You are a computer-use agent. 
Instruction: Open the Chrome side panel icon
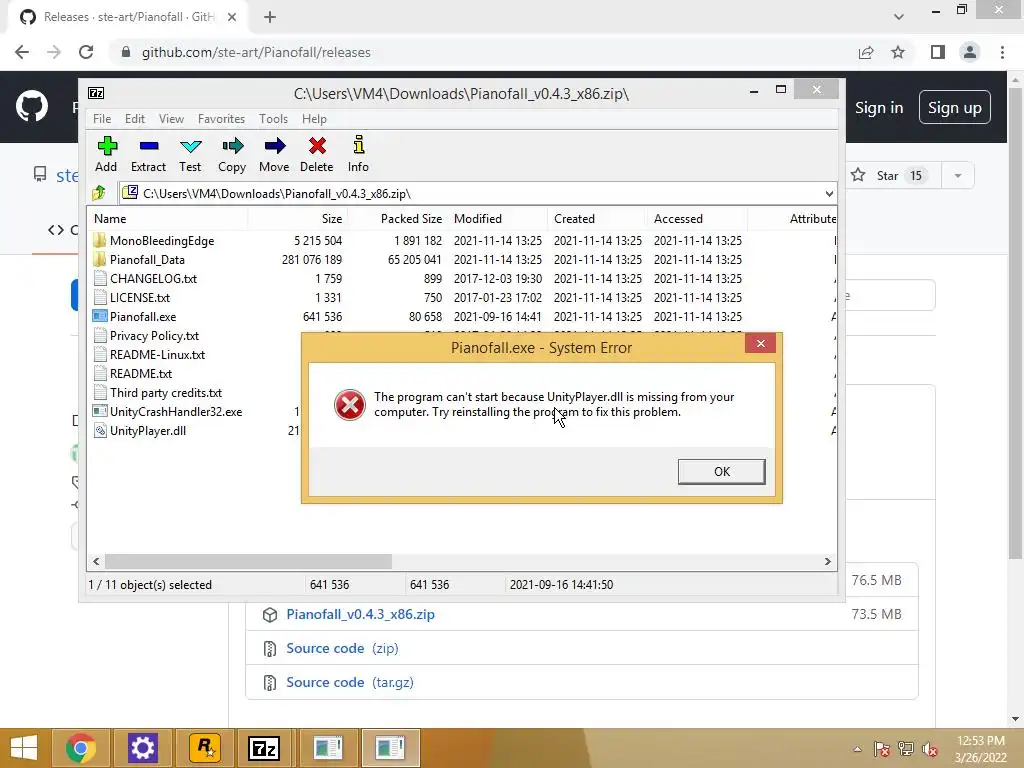coord(938,52)
